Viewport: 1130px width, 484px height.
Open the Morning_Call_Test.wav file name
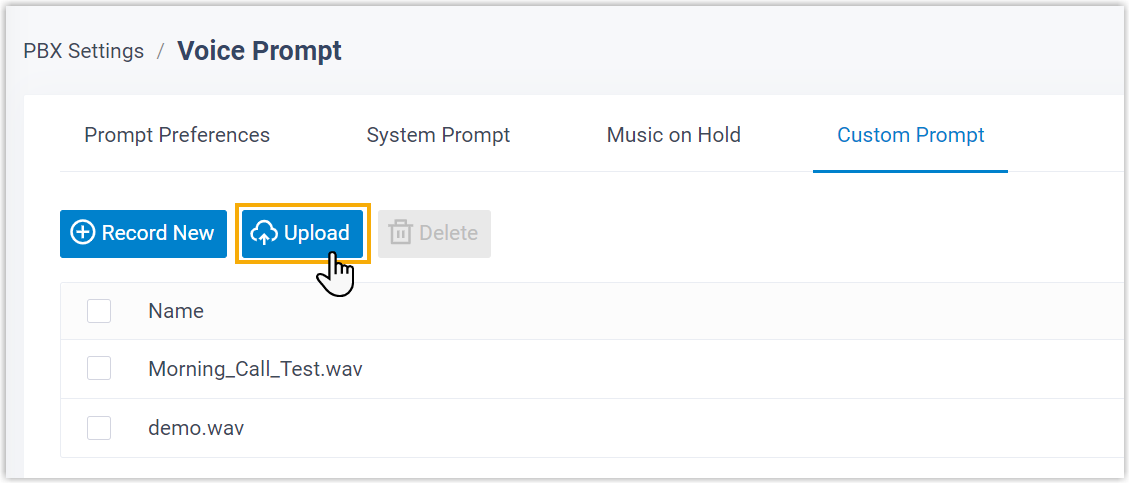click(255, 369)
